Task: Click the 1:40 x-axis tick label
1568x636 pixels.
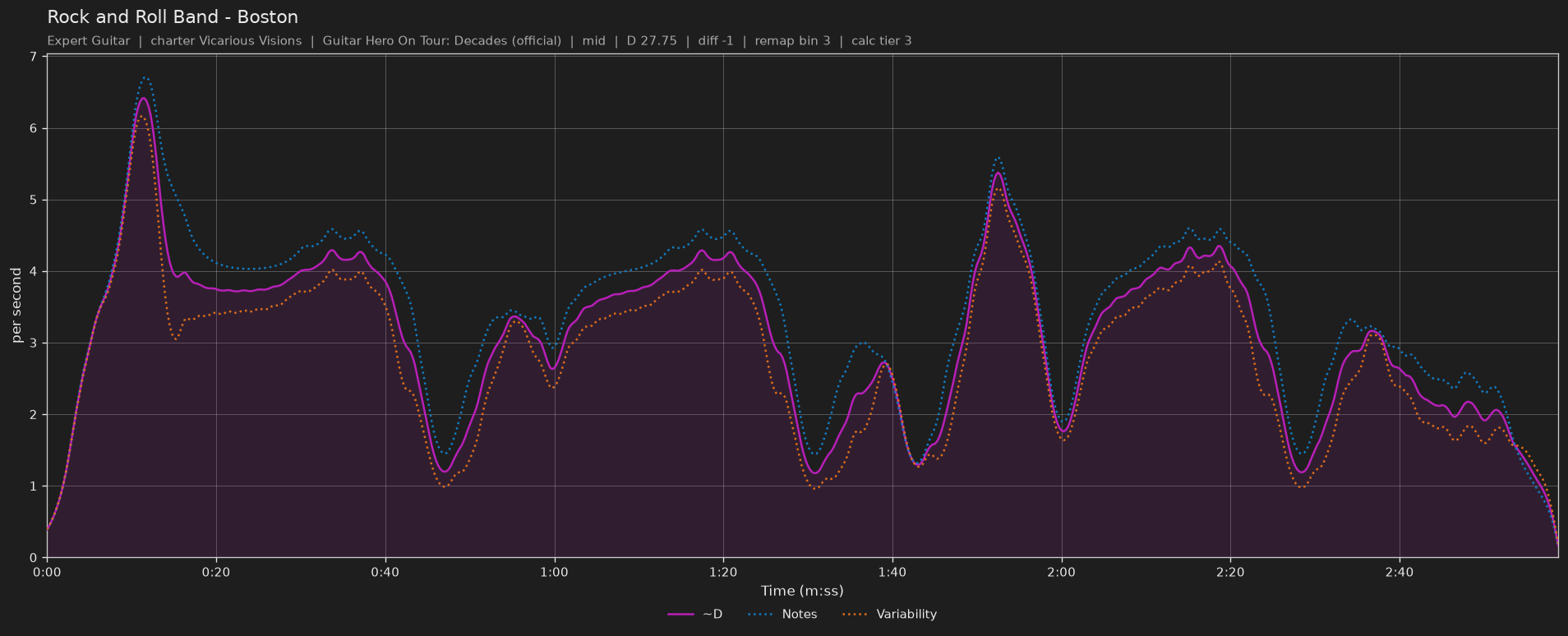Action: [x=892, y=572]
